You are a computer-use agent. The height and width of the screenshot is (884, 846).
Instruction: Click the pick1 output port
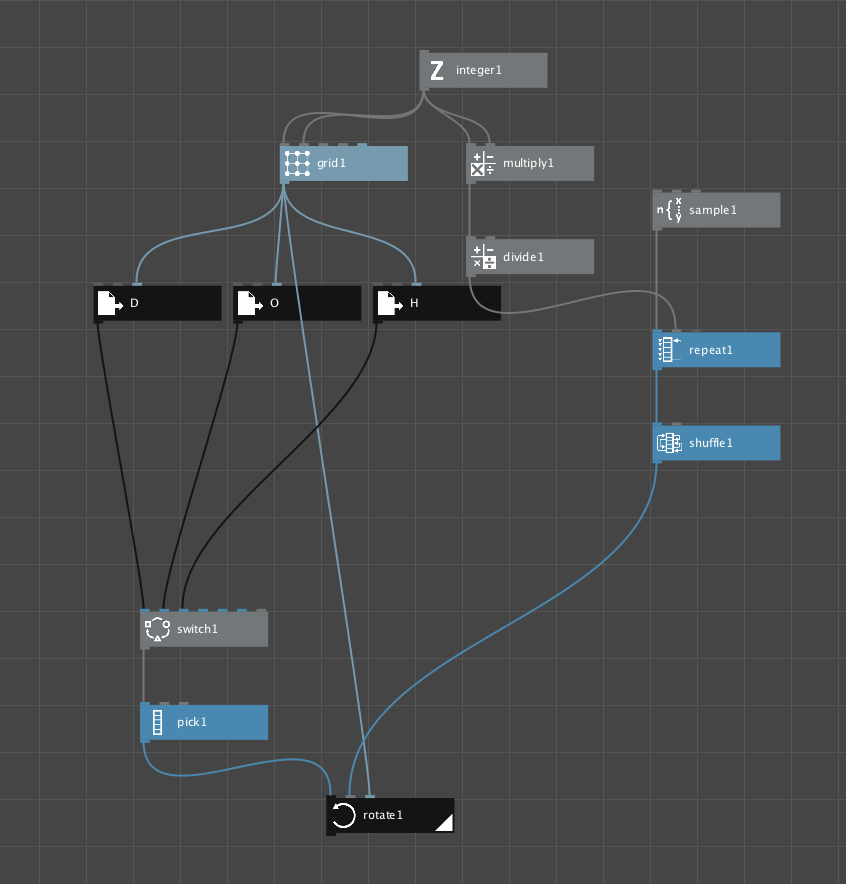click(x=145, y=741)
